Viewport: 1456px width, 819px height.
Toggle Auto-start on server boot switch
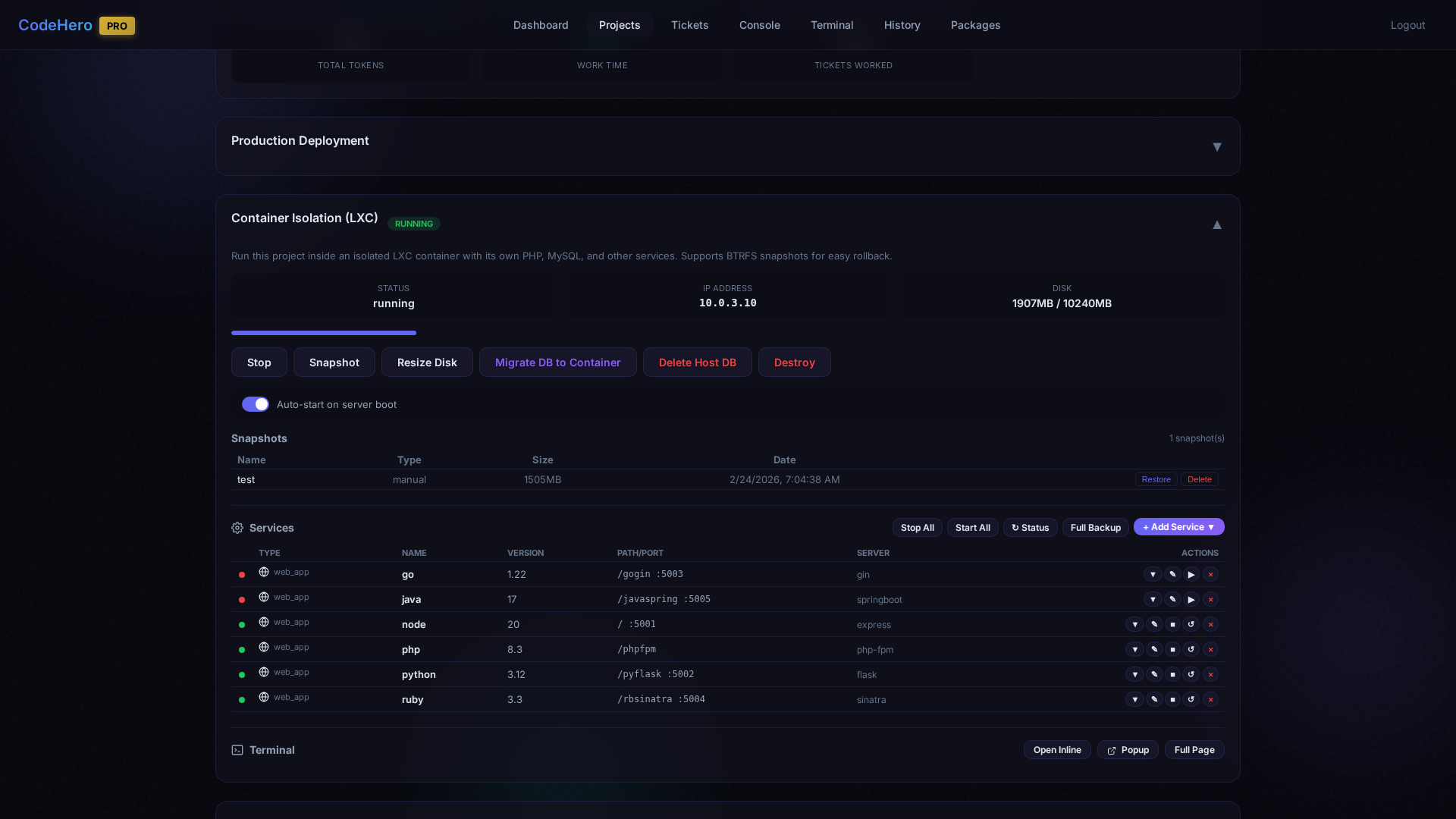256,404
